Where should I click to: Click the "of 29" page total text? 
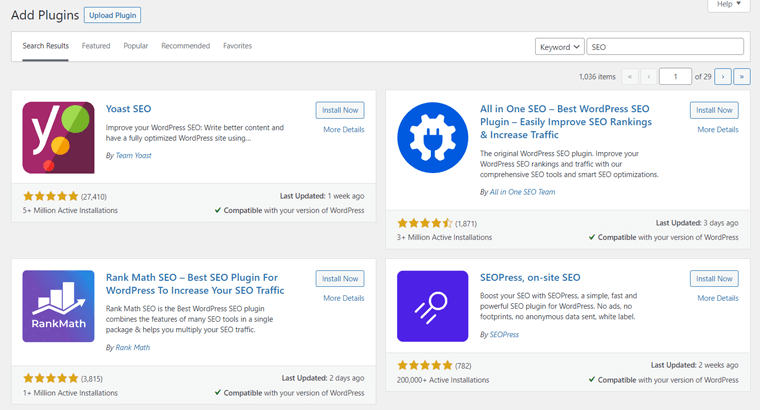pyautogui.click(x=703, y=77)
